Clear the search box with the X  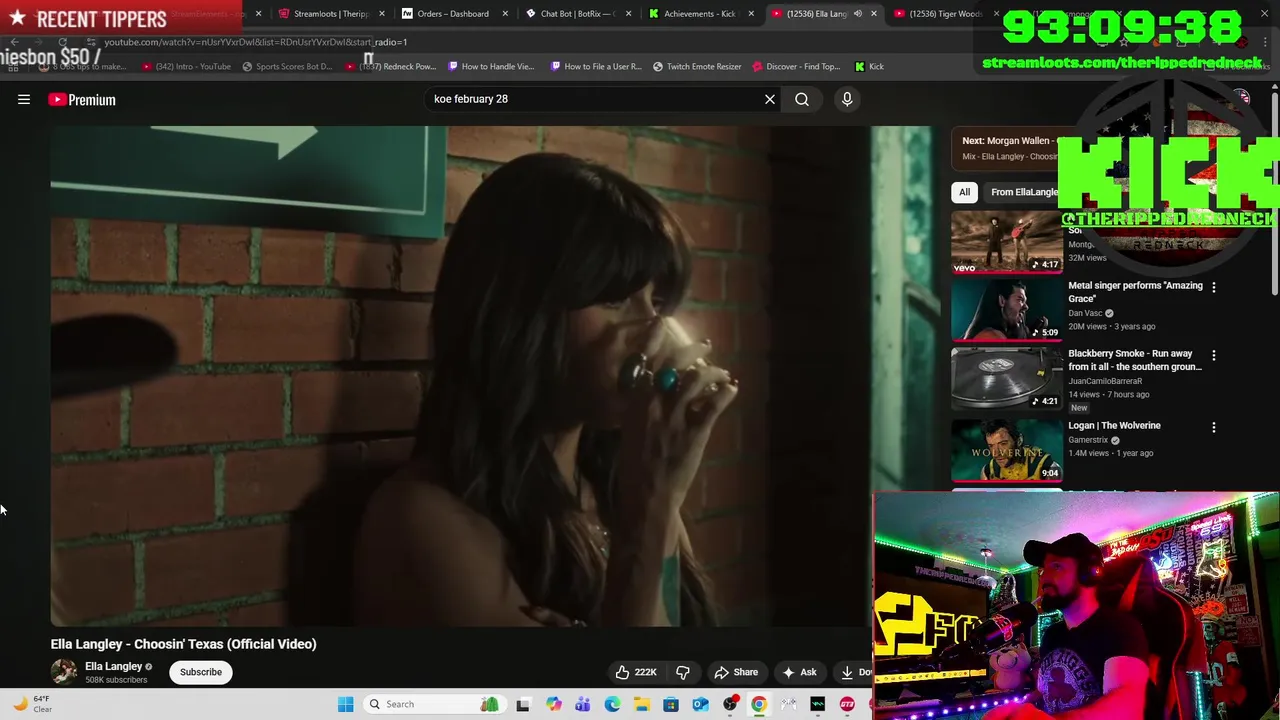point(770,99)
